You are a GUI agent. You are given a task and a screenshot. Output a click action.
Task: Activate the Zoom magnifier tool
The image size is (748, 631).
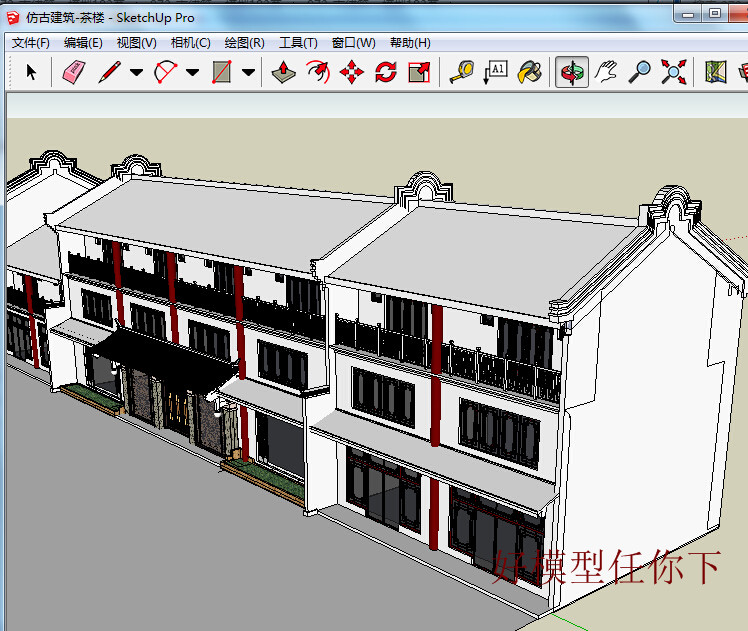click(640, 72)
